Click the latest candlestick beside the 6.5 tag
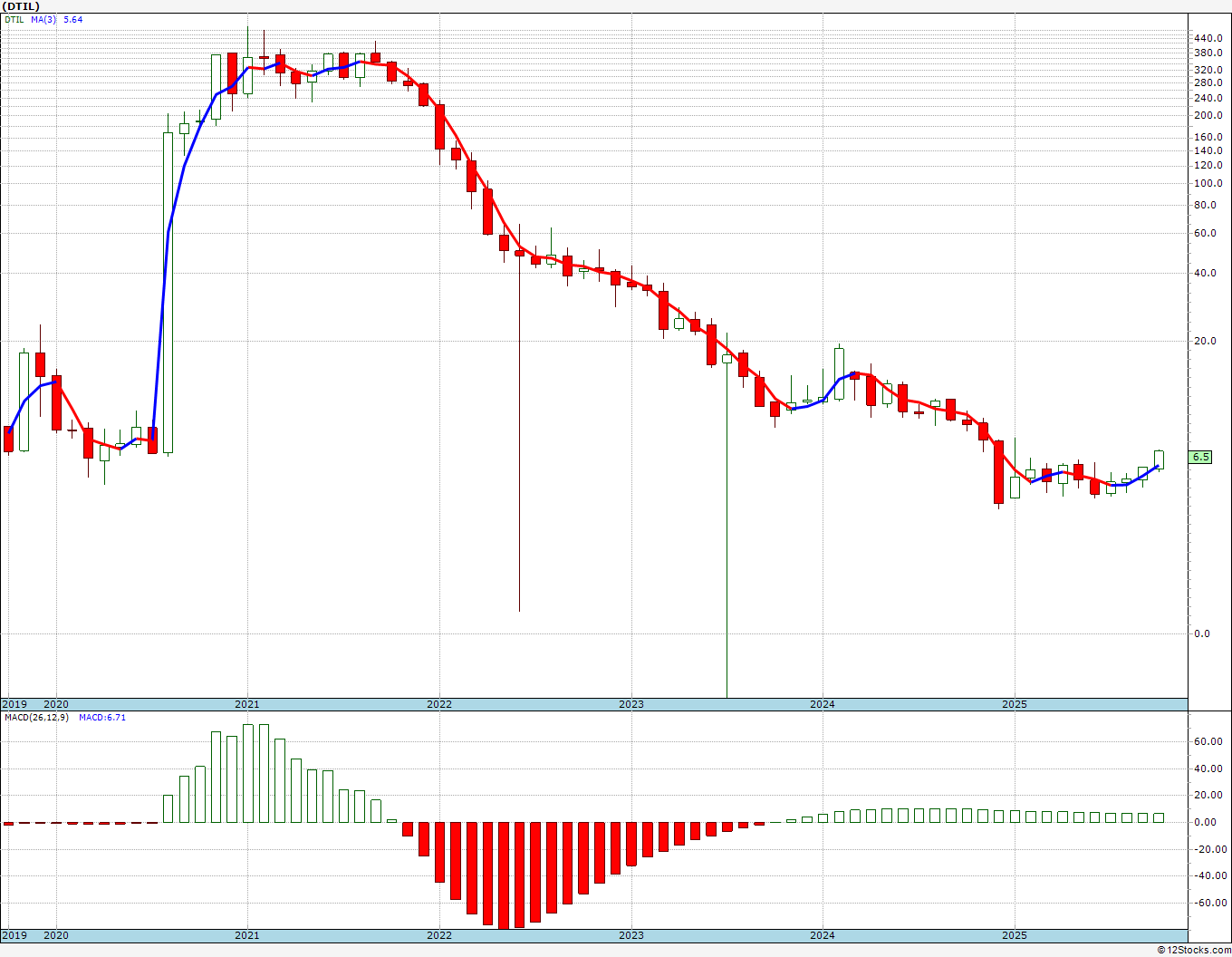Screen dimensions: 1232x957 (x=1159, y=459)
